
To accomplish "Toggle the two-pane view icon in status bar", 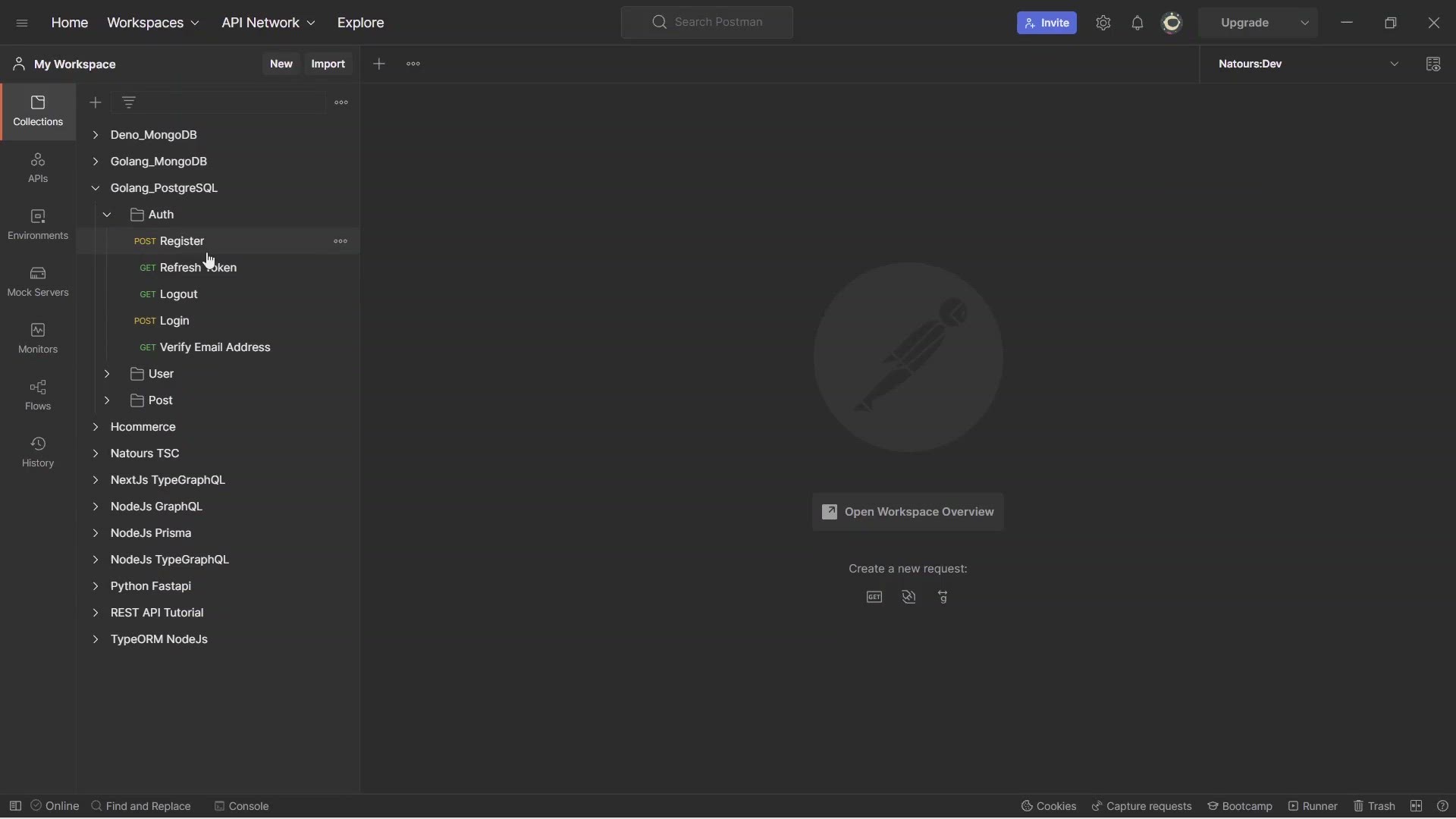I will pyautogui.click(x=1416, y=806).
